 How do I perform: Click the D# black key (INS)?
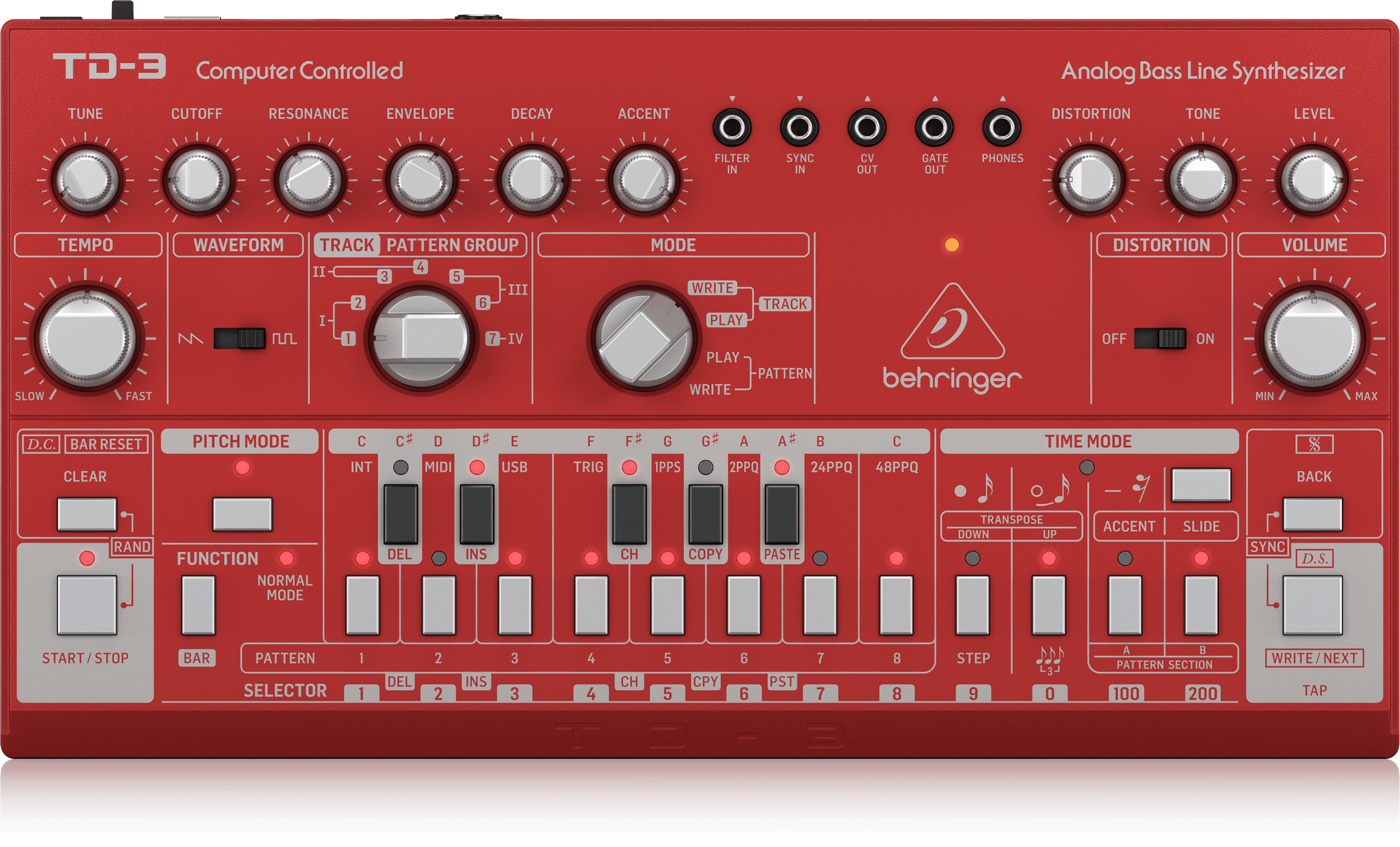477,514
